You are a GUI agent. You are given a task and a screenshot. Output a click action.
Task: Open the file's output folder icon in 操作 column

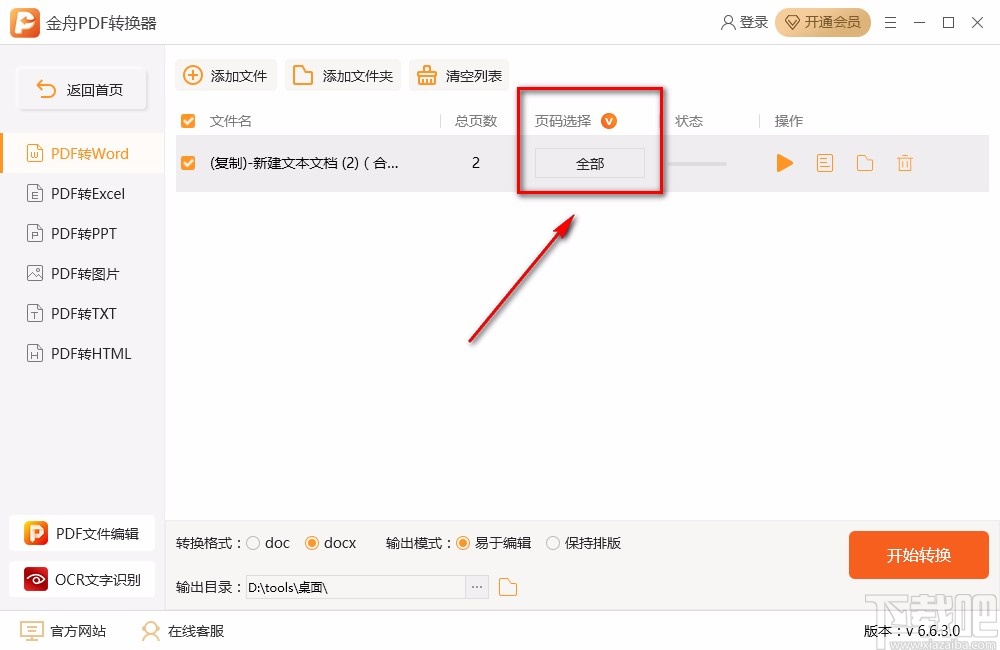point(864,163)
